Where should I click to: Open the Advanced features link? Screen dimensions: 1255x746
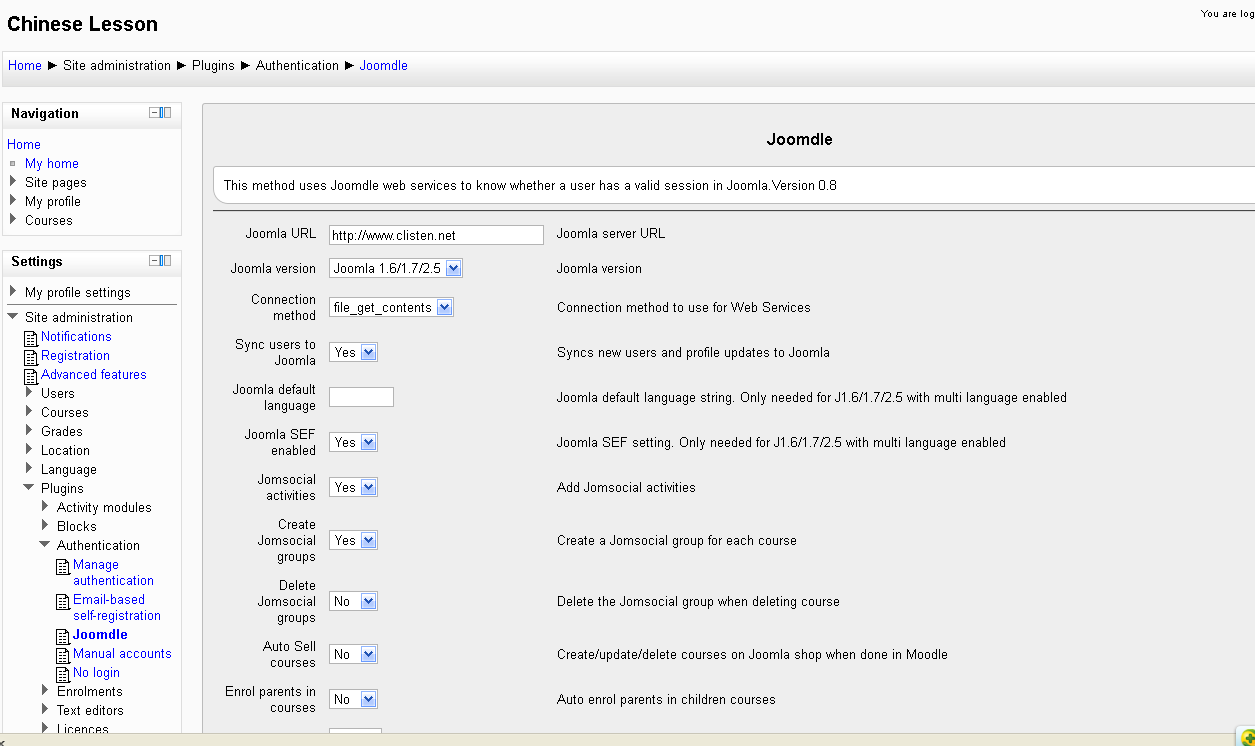(x=93, y=374)
